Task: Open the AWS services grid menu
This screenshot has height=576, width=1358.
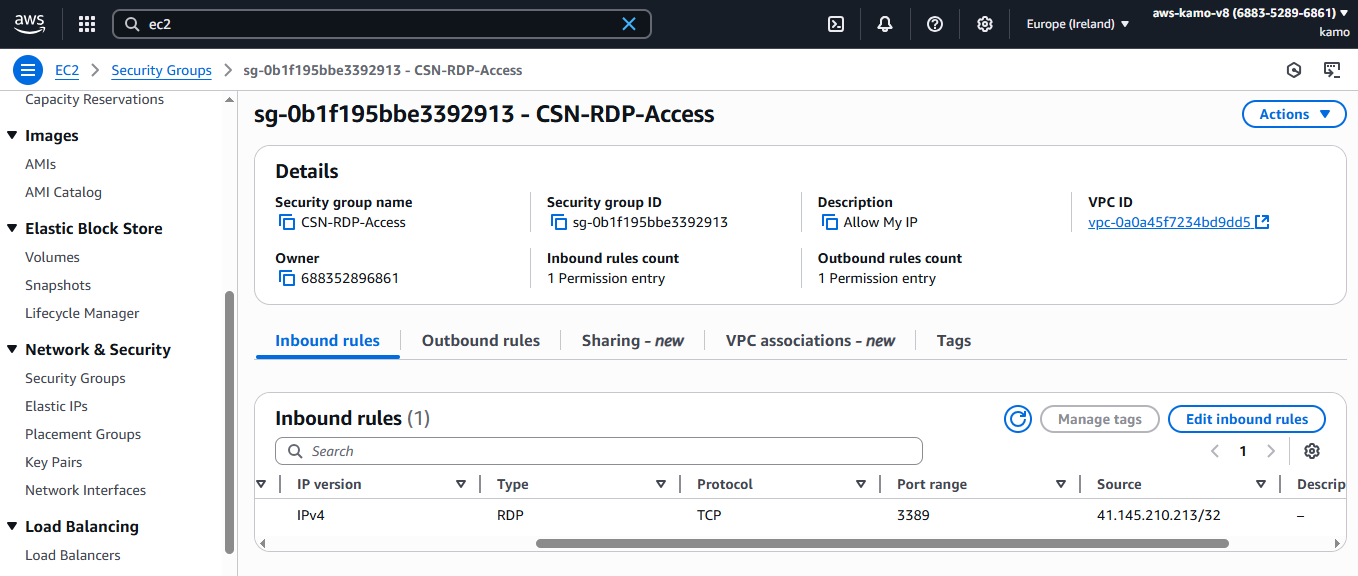Action: (86, 23)
